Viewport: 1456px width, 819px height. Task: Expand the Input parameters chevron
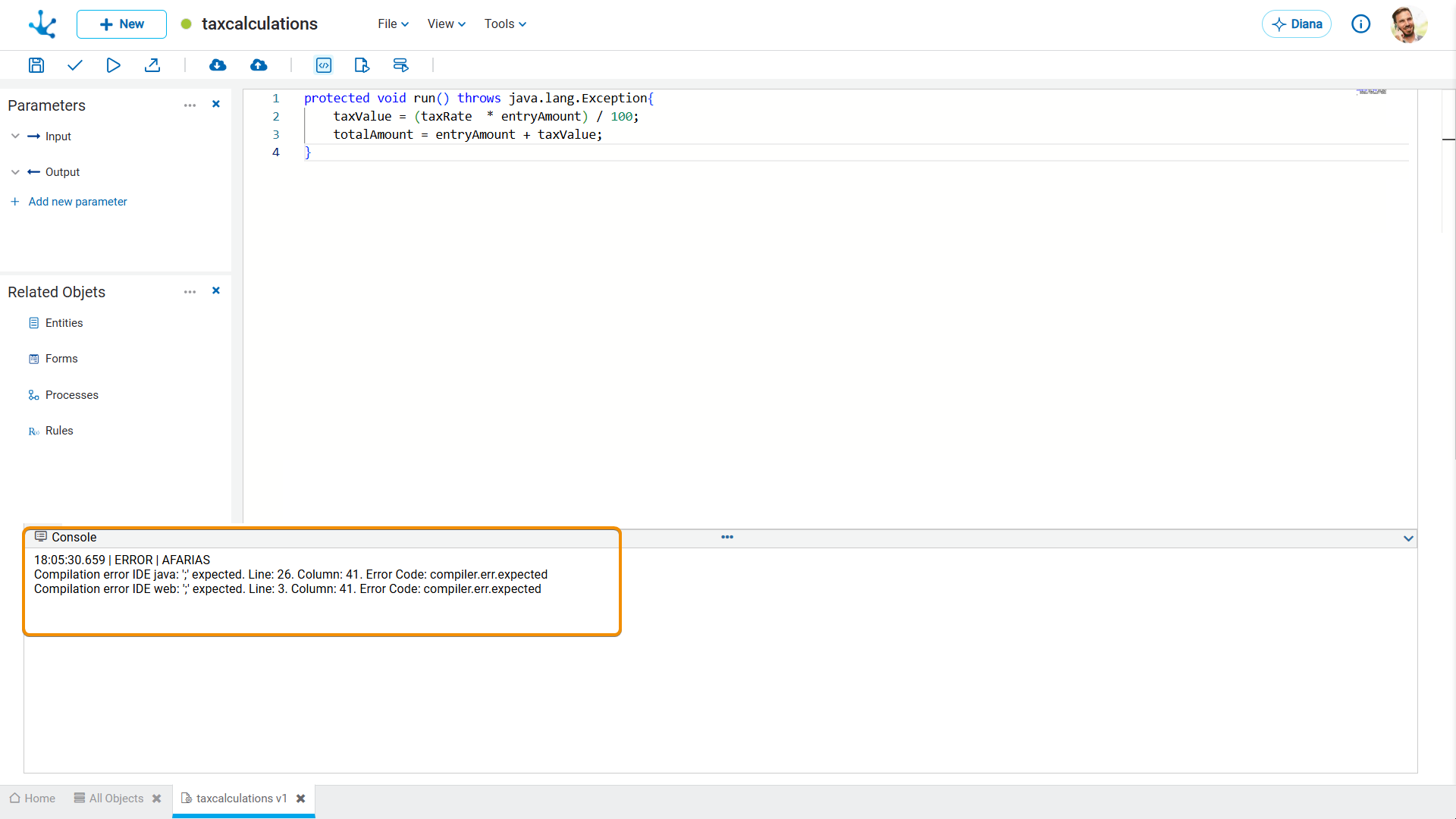[x=15, y=136]
